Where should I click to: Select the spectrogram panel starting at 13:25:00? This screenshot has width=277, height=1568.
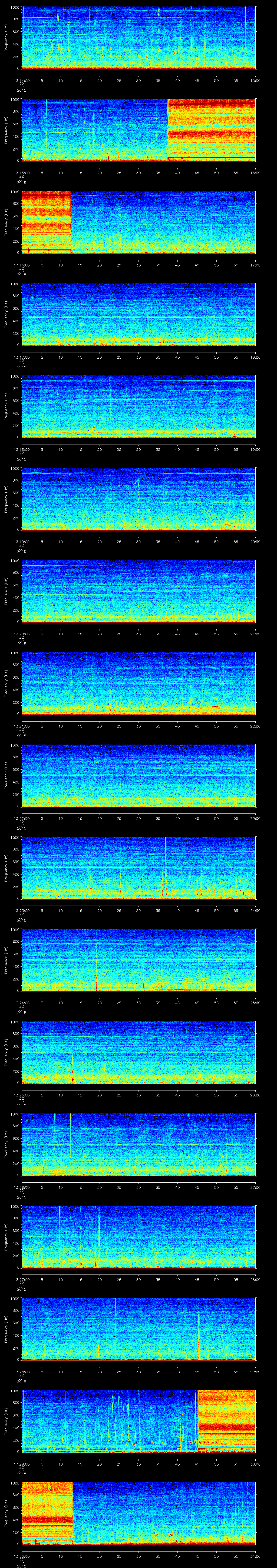coord(138,1052)
